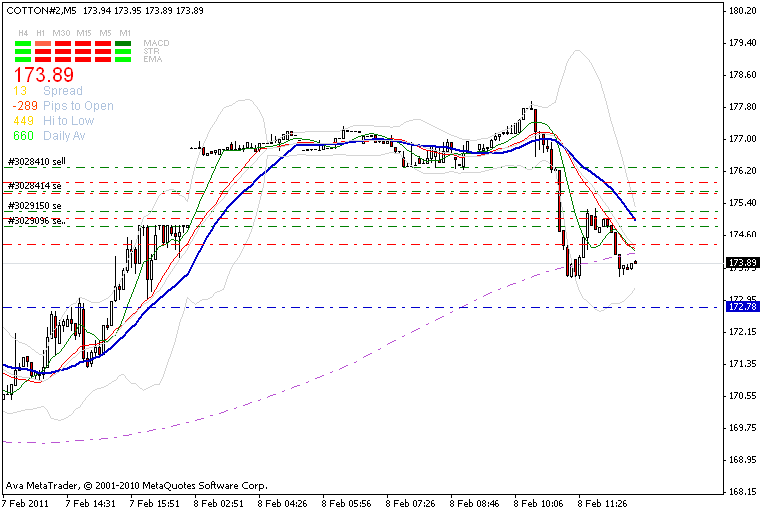
Task: Click the M30 STR red indicator block
Action: pyautogui.click(x=63, y=51)
